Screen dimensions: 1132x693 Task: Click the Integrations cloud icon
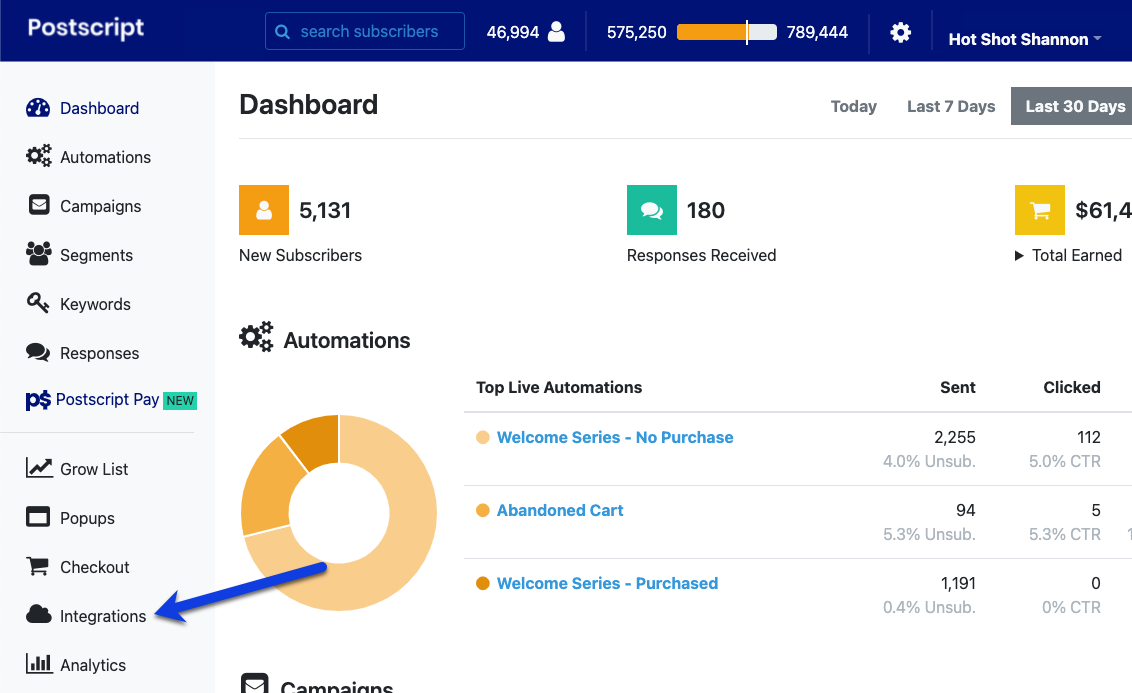coord(39,614)
